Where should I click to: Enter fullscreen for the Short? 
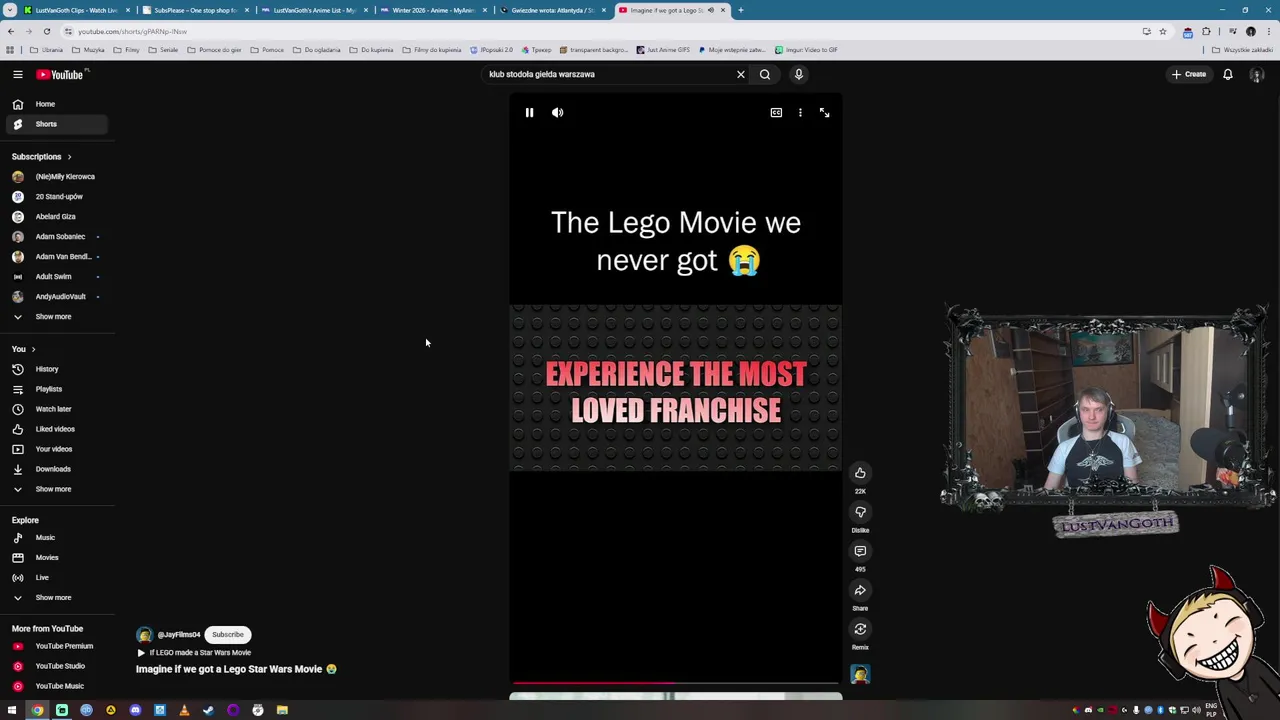(x=824, y=113)
